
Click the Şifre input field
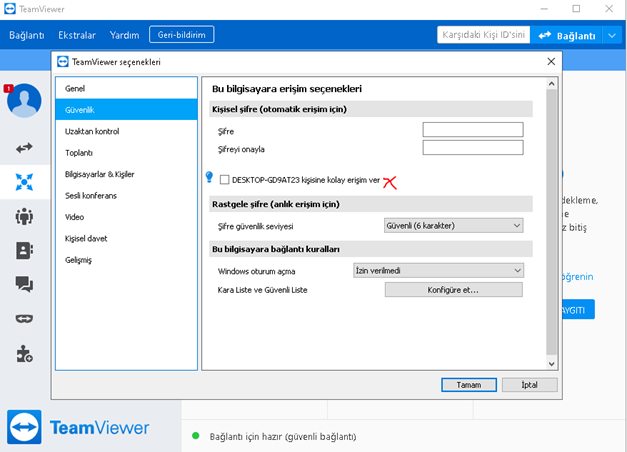pyautogui.click(x=473, y=130)
